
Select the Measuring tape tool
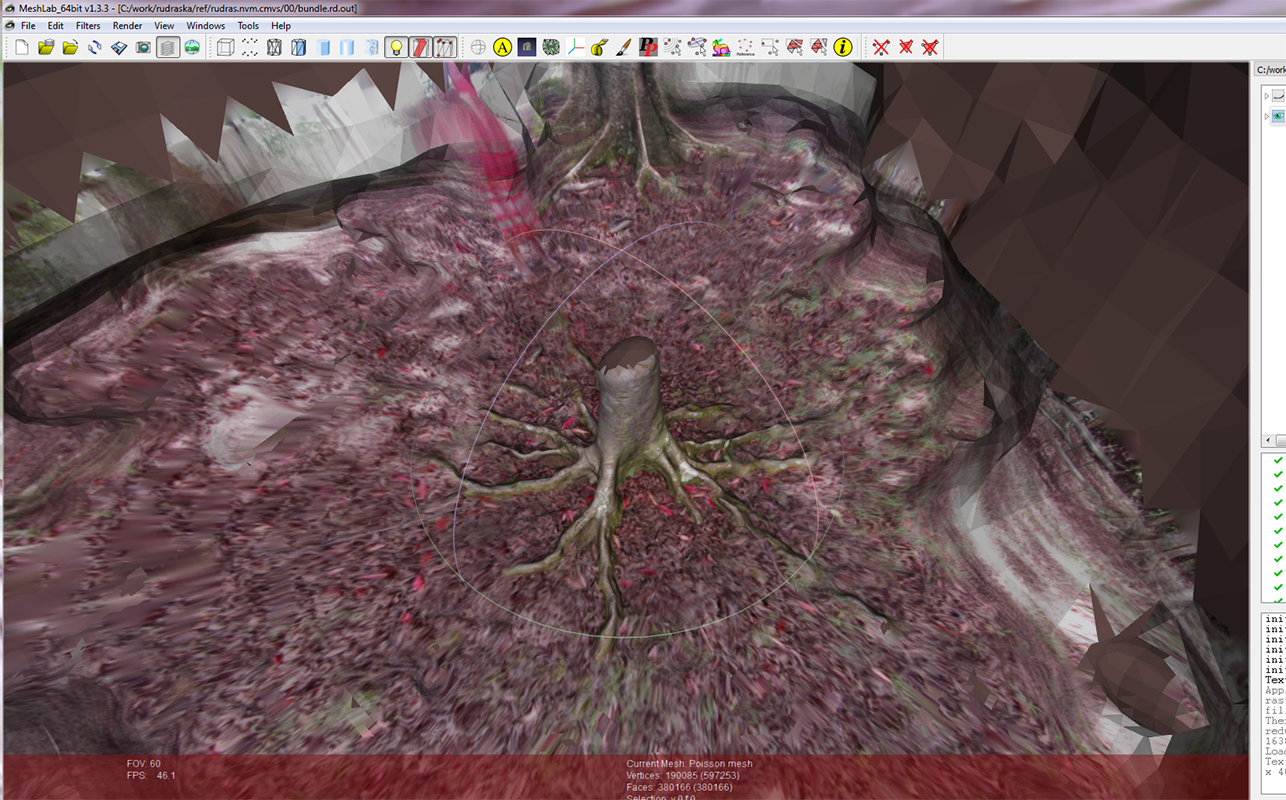600,47
